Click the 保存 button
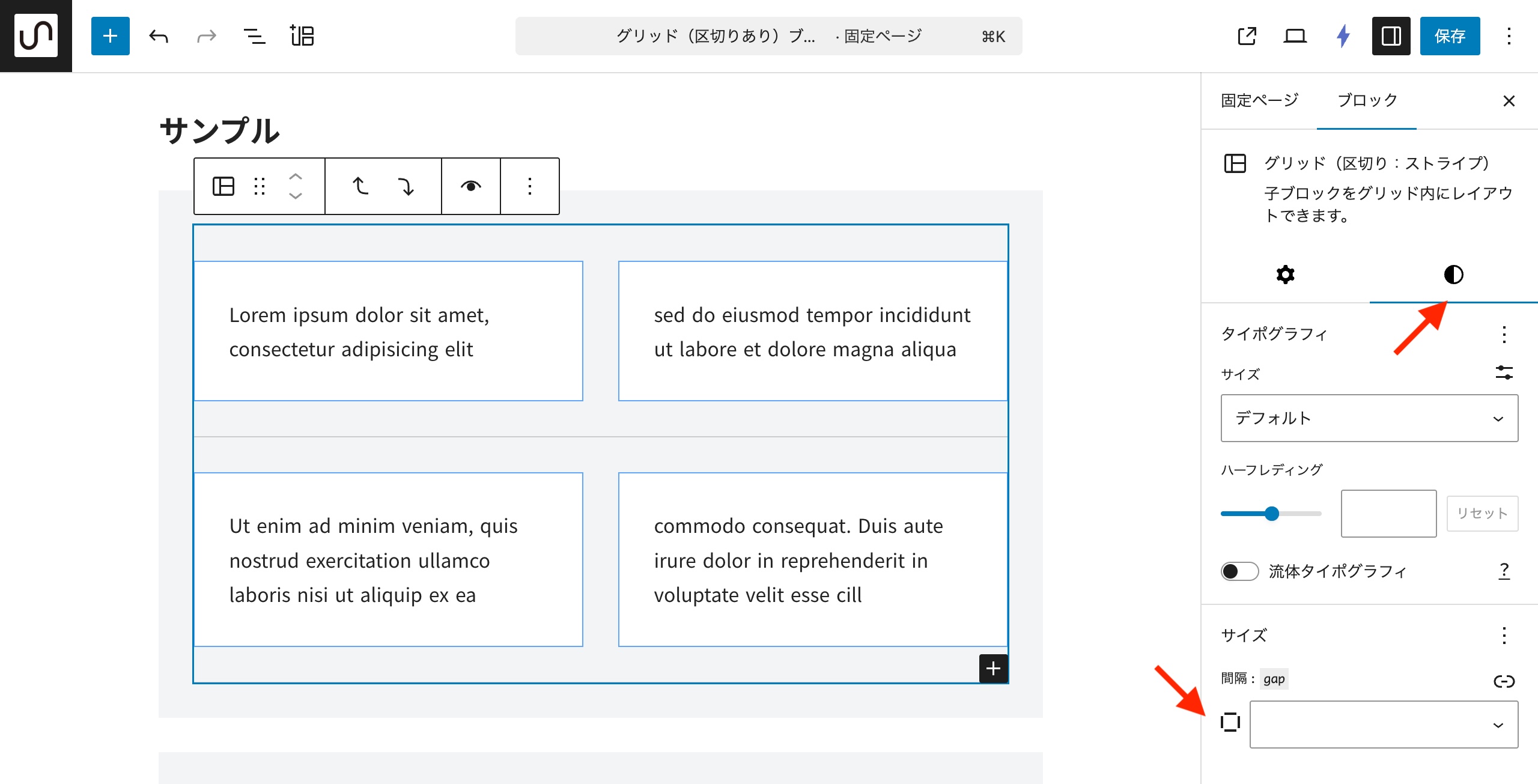The height and width of the screenshot is (784, 1538). (1450, 36)
